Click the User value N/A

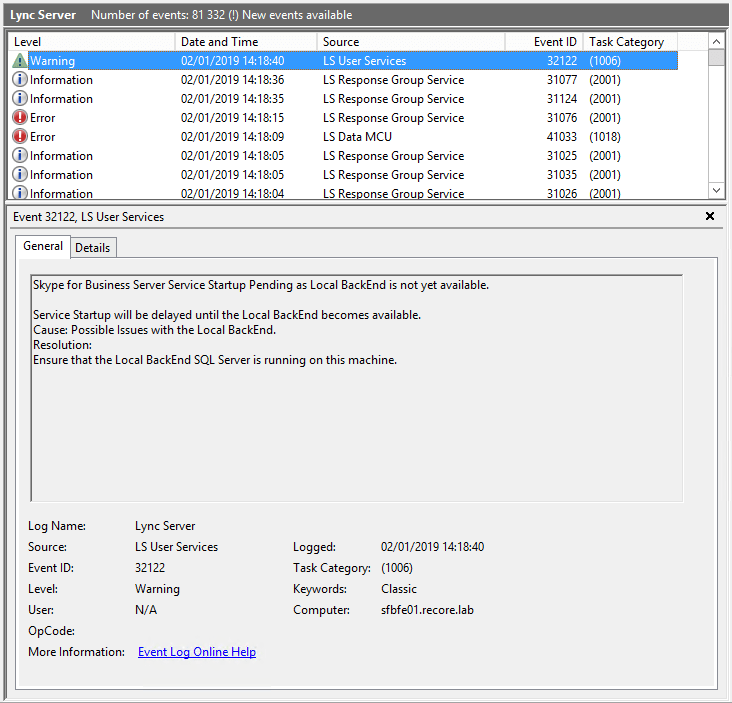pyautogui.click(x=146, y=610)
